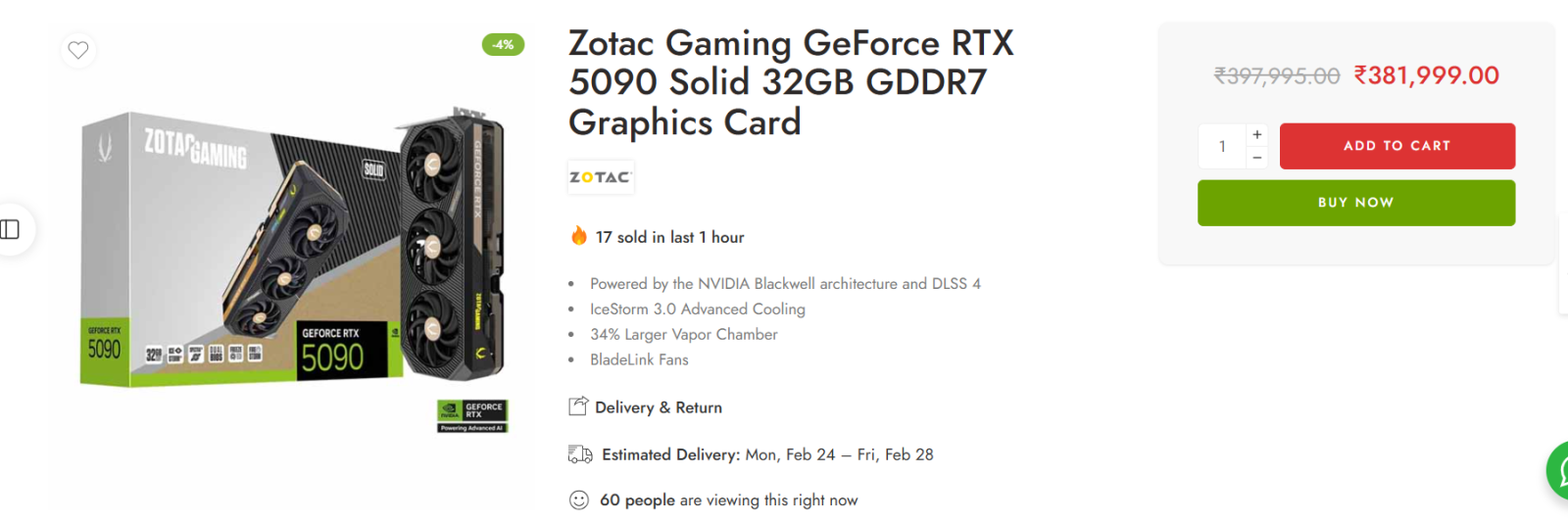Screen dimensions: 1568x522
Task: Click the -4% discount badge
Action: click(503, 44)
